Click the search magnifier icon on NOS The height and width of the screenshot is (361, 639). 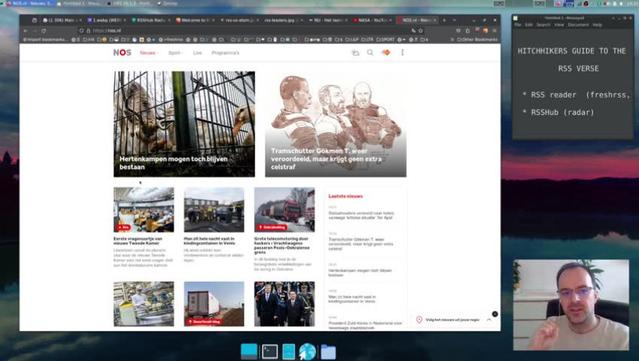coord(370,53)
